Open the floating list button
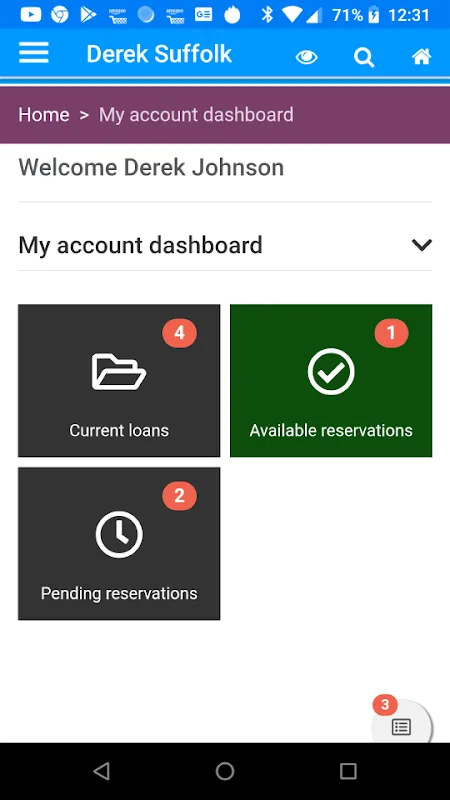 [402, 727]
